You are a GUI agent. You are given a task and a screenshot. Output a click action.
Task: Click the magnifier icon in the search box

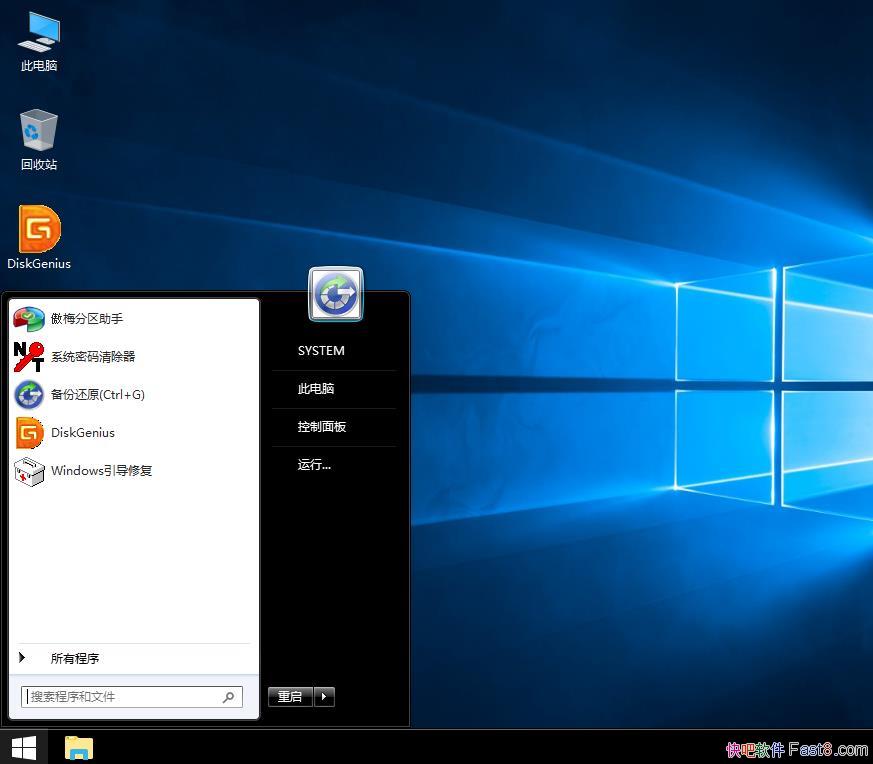click(x=228, y=697)
